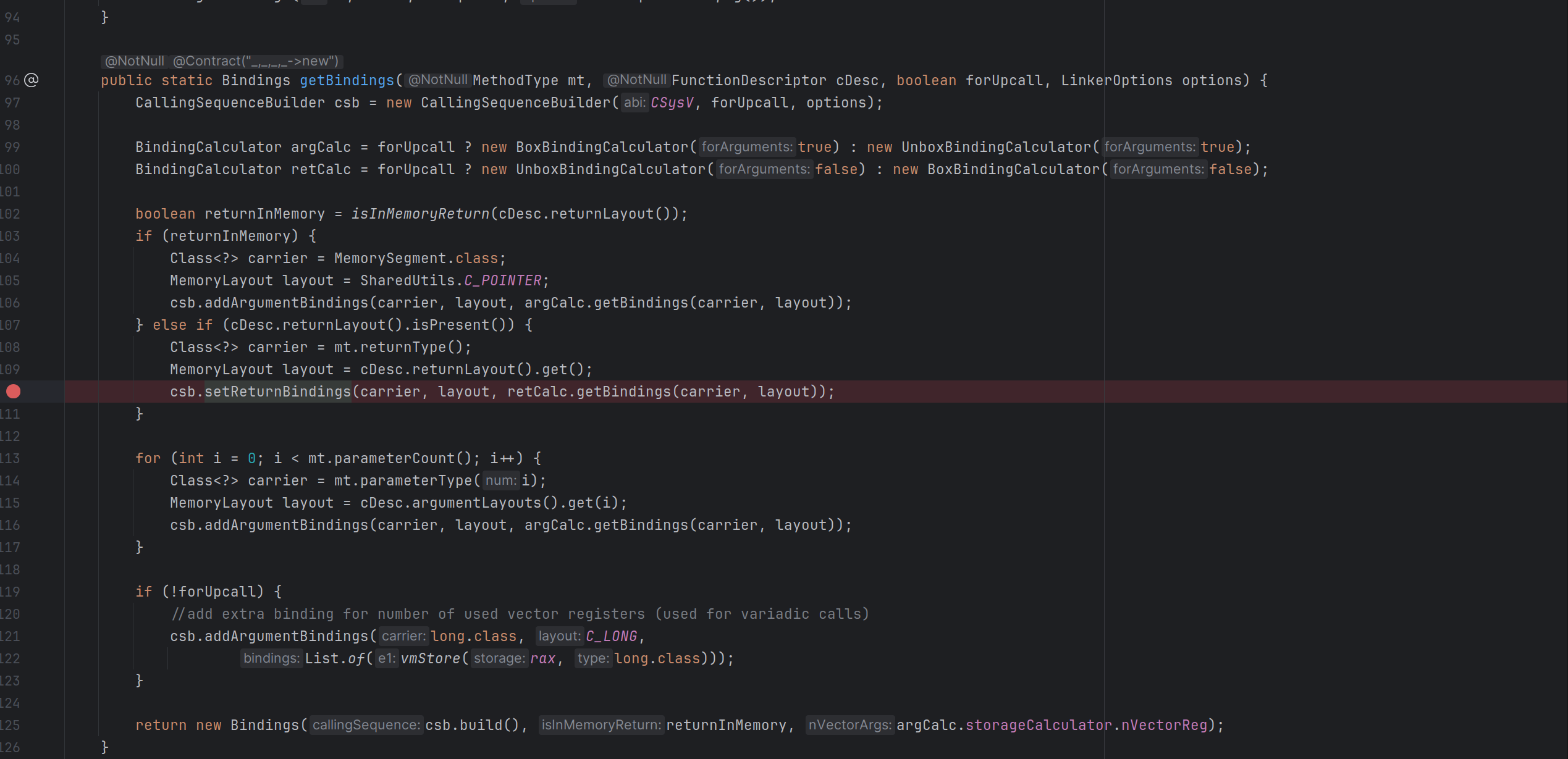Click the C_POINTER constant
Screen dimensions: 1568x759
[x=503, y=280]
